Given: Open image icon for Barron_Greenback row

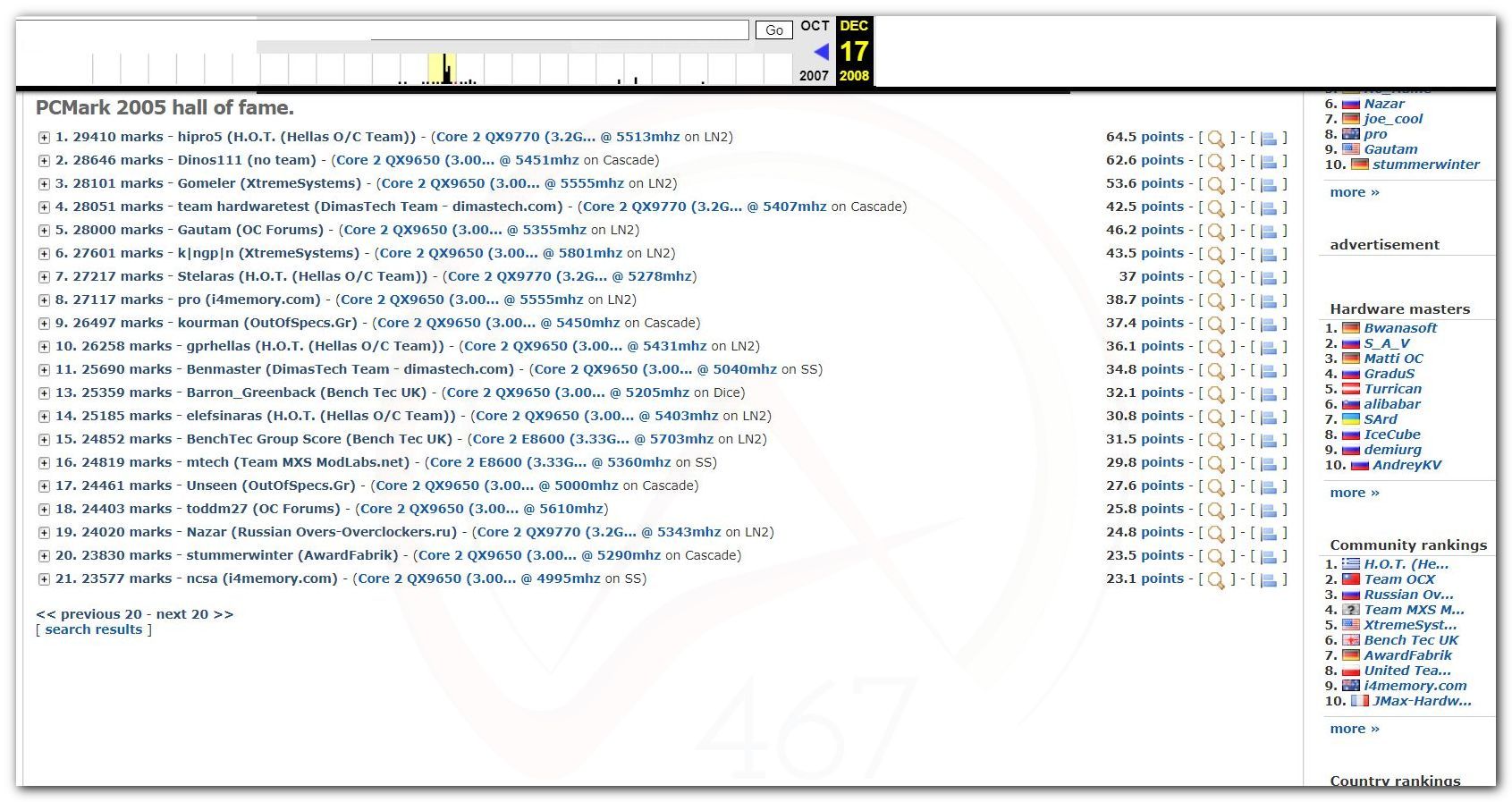Looking at the screenshot, I should (x=1268, y=393).
